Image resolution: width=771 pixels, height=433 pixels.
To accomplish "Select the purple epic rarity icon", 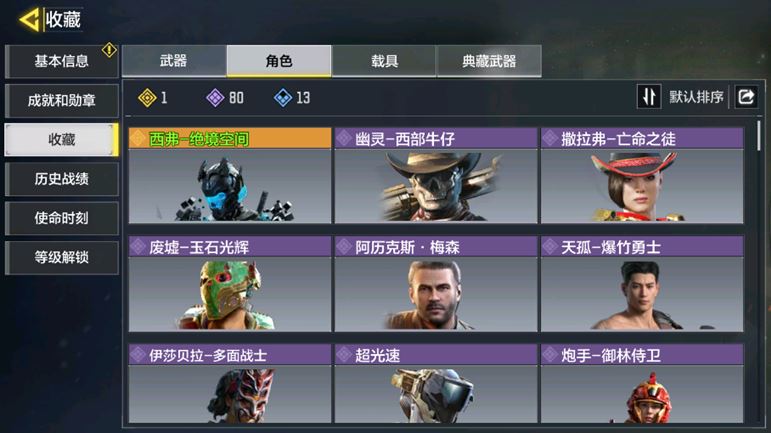I will (x=215, y=98).
